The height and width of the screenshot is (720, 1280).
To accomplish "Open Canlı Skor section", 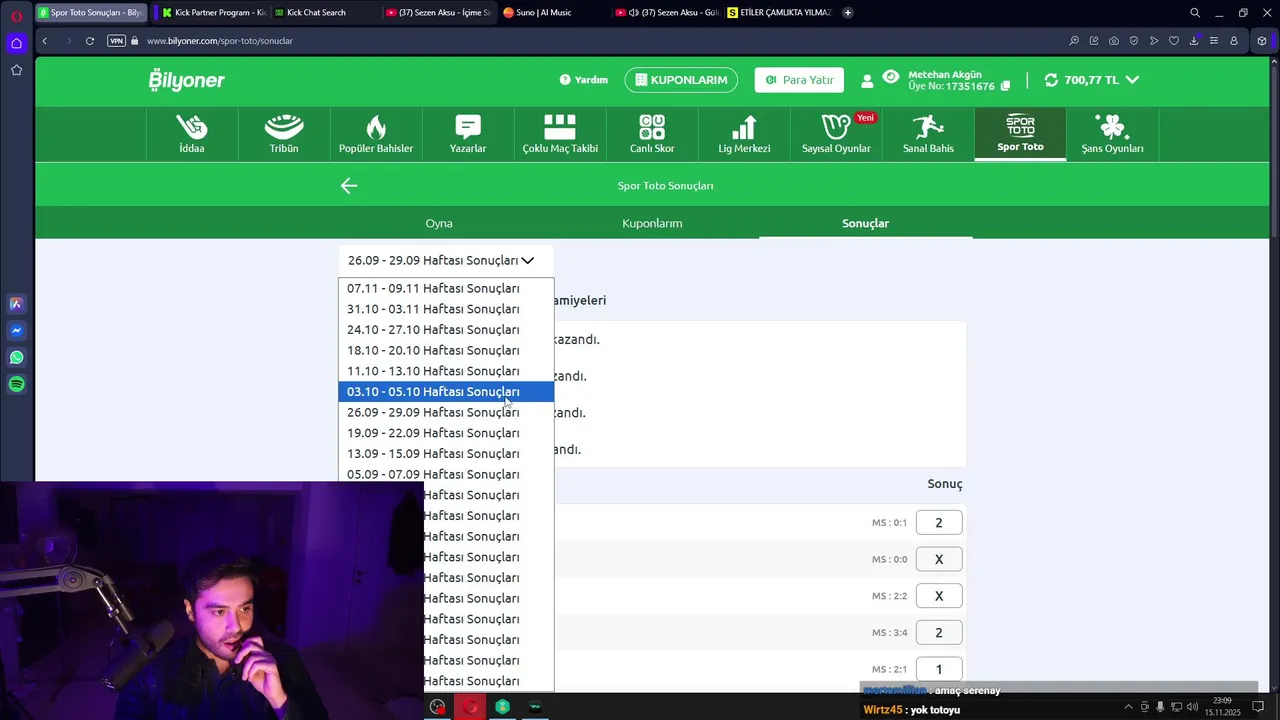I will coord(652,134).
